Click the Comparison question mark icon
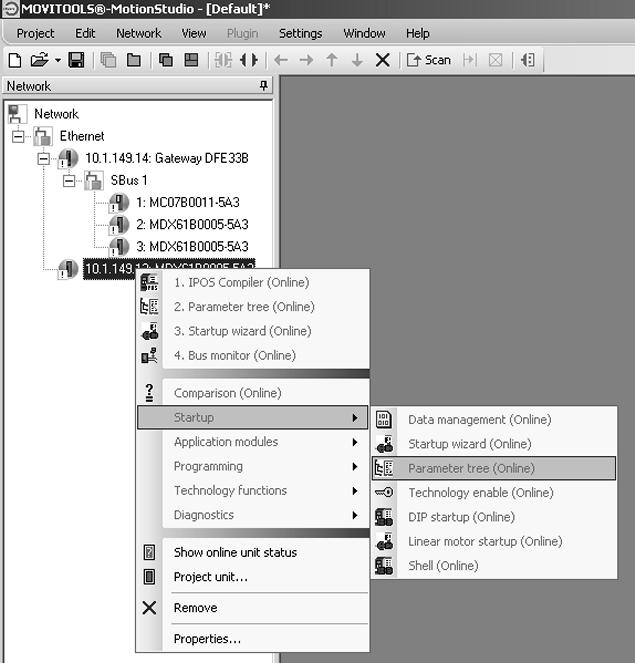635x663 pixels. pos(149,393)
